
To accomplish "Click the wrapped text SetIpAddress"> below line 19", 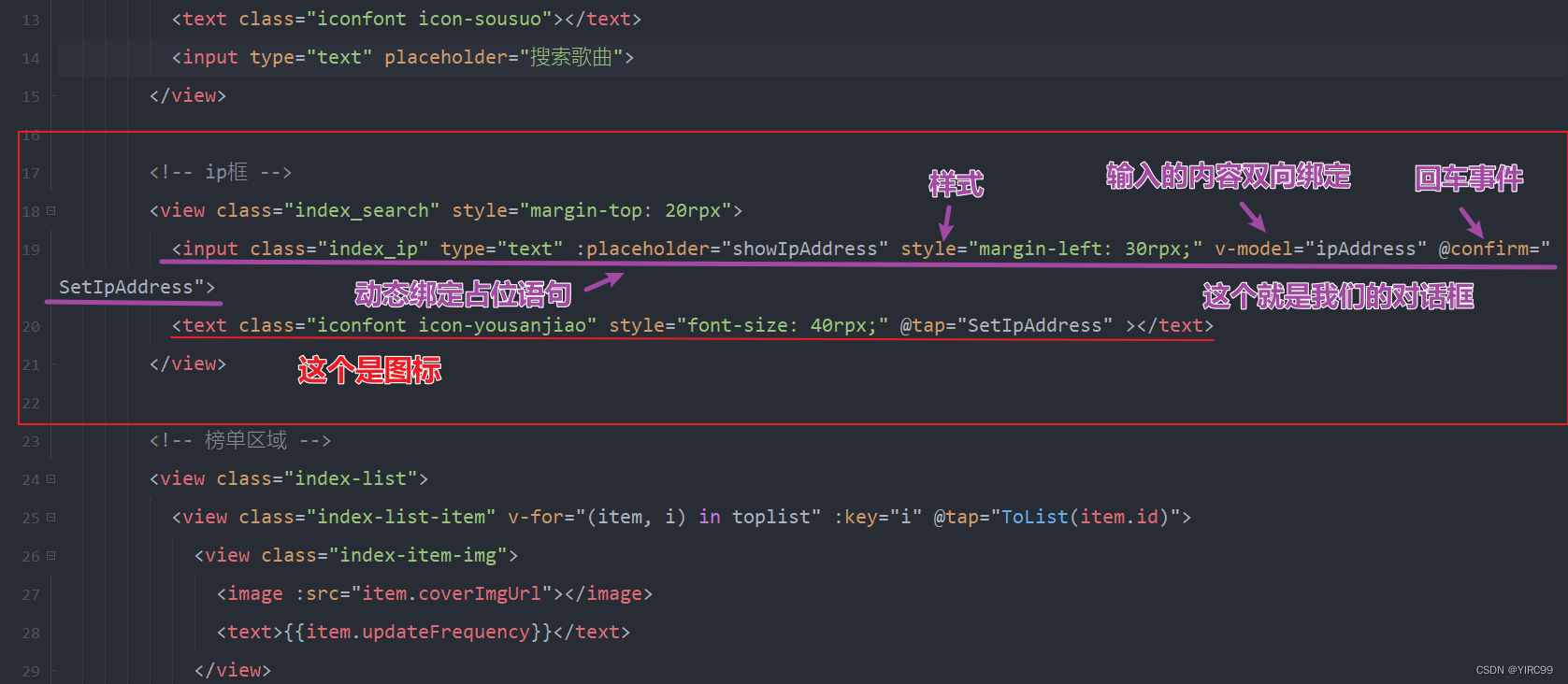I will pos(137,287).
